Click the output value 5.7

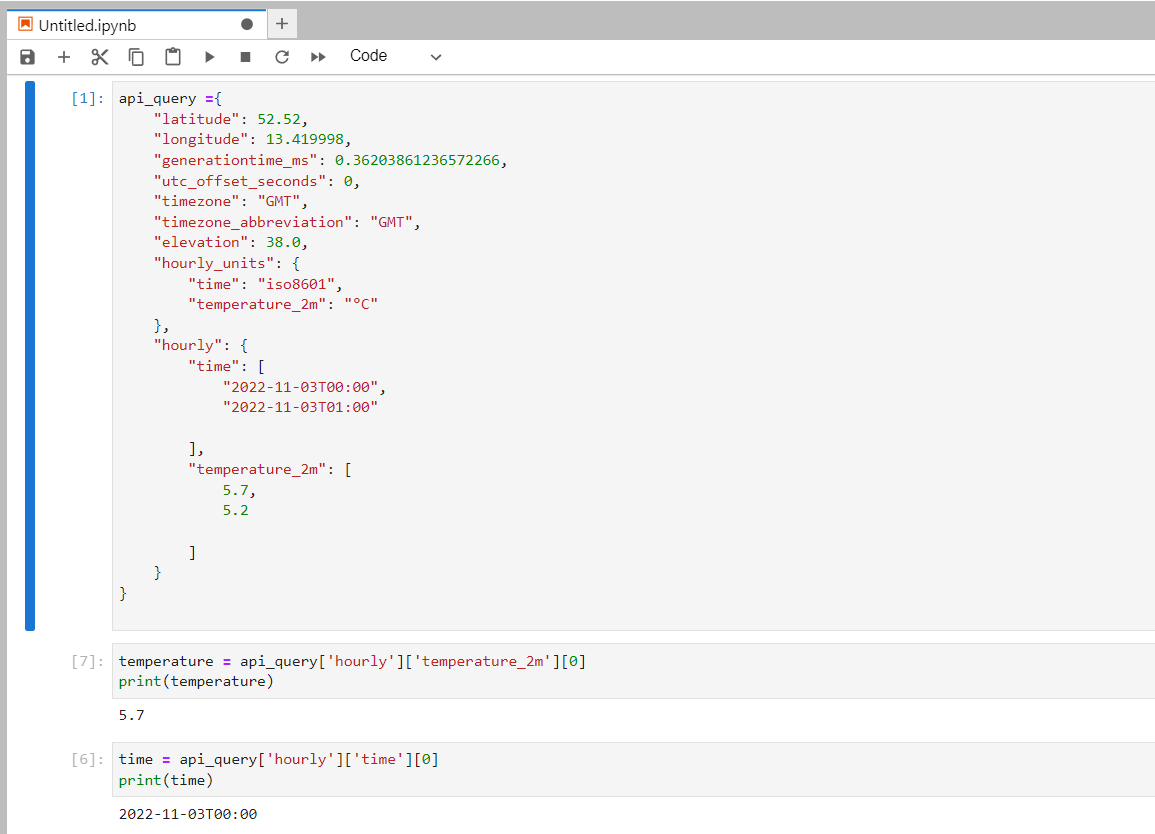tap(132, 715)
